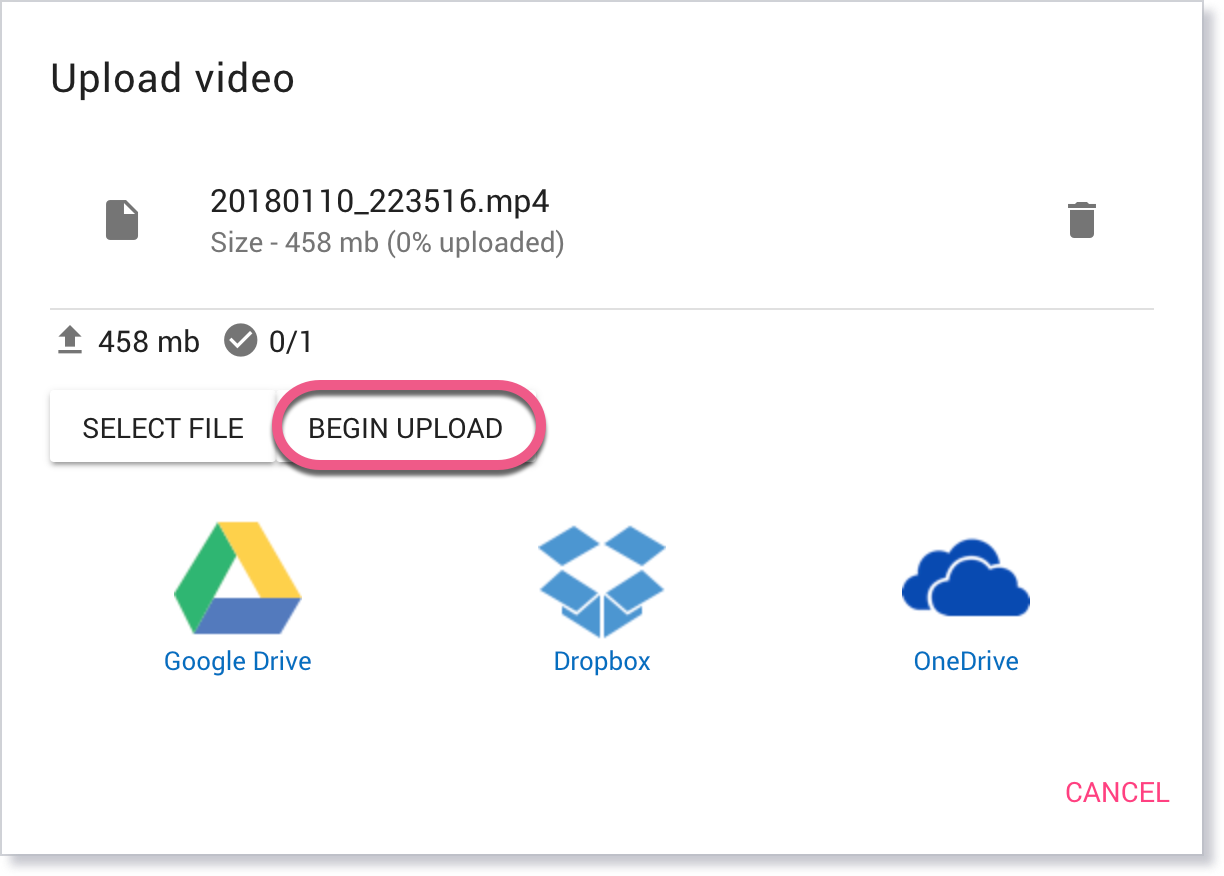
Task: Click the 'Size - 458 mb (0% uploaded)' status text
Action: (x=387, y=243)
